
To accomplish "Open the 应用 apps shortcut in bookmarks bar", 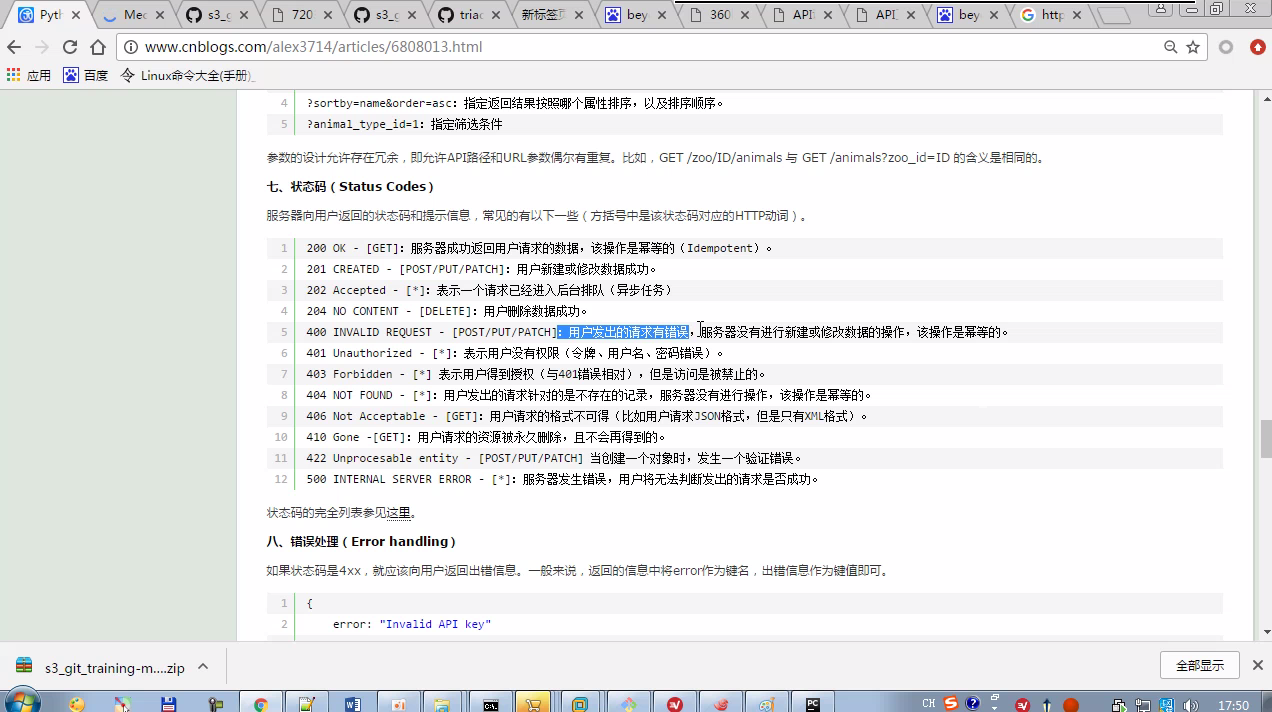I will tap(29, 75).
